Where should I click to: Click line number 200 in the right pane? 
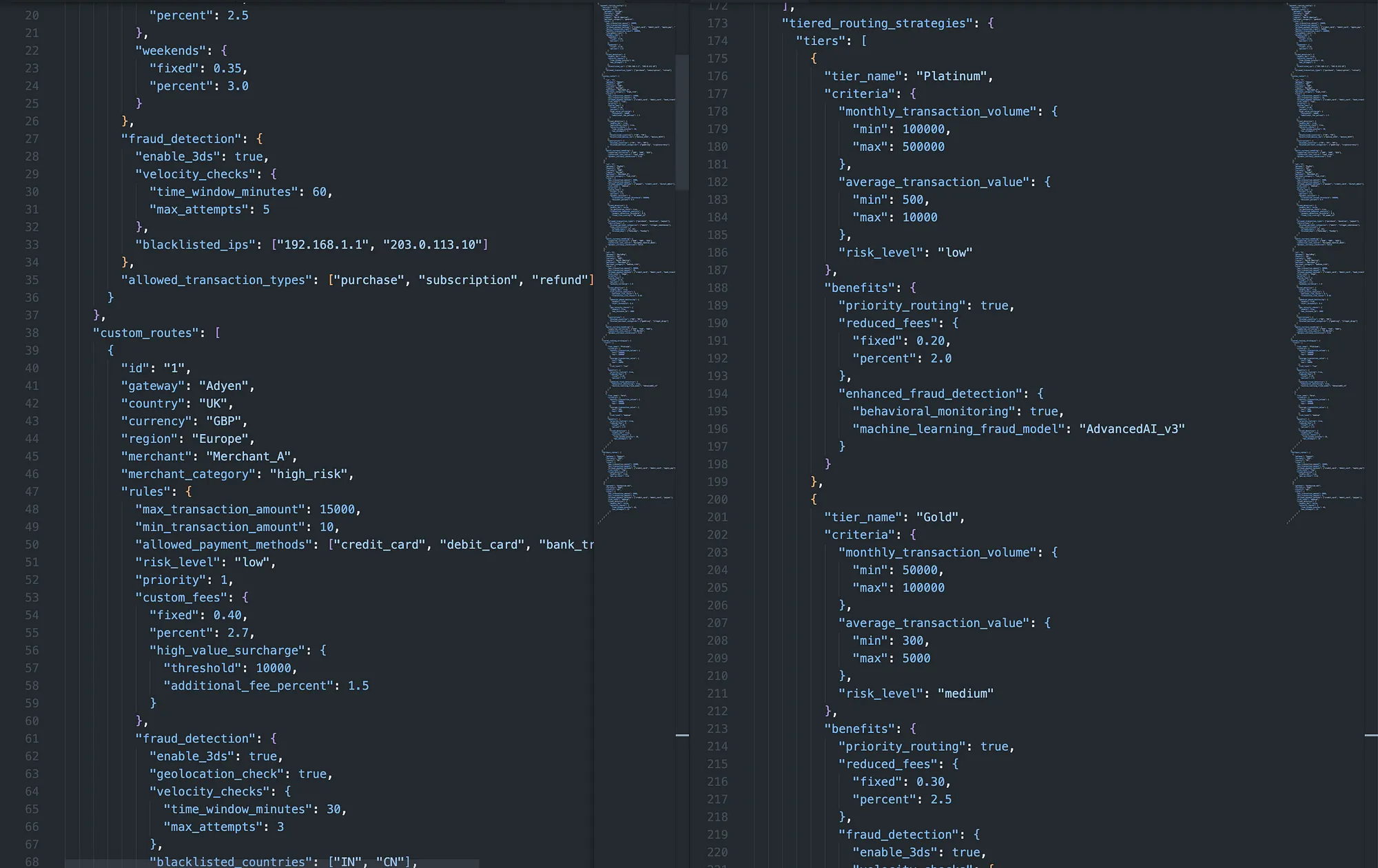pyautogui.click(x=717, y=499)
